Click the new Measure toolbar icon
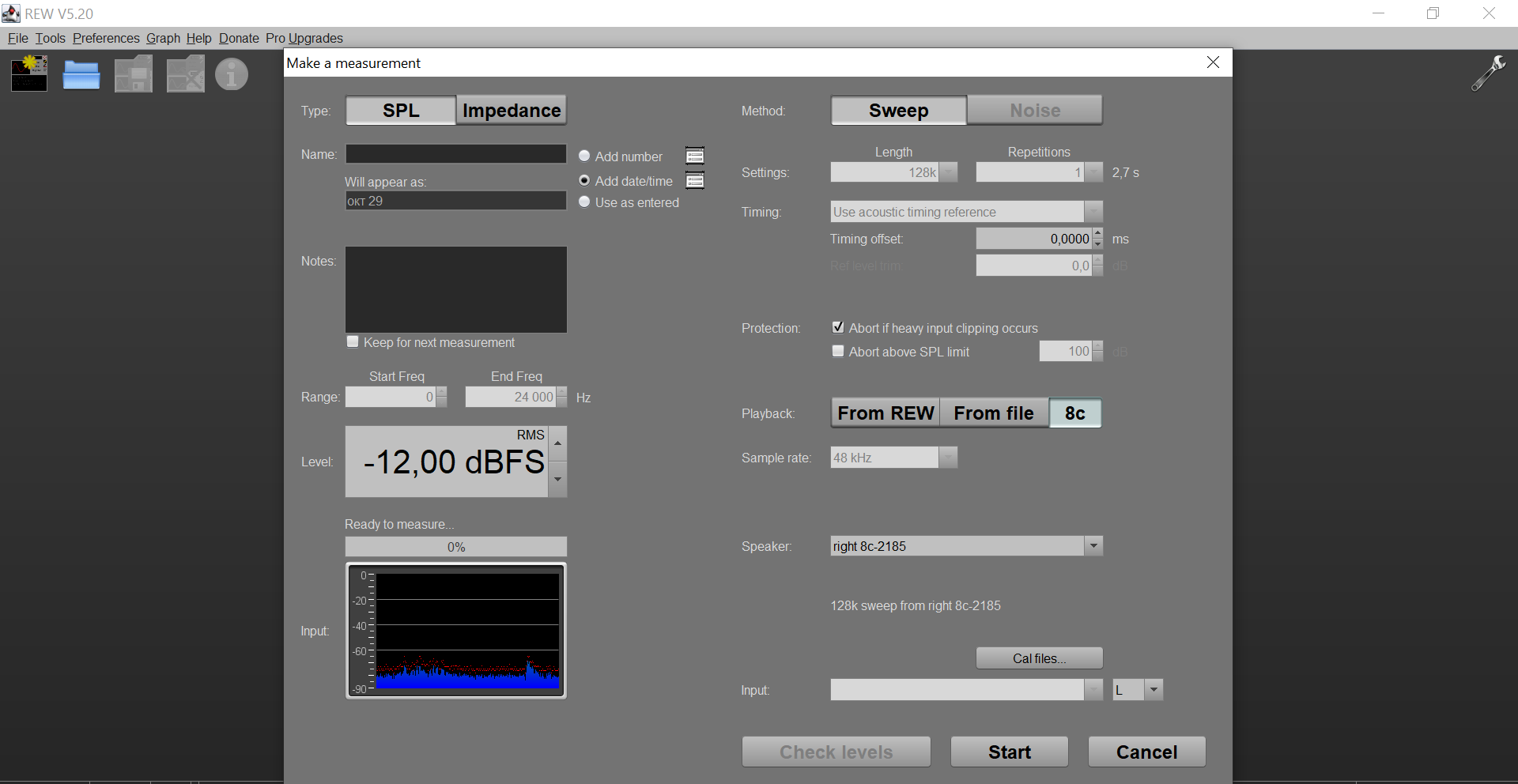The image size is (1518, 784). point(29,74)
